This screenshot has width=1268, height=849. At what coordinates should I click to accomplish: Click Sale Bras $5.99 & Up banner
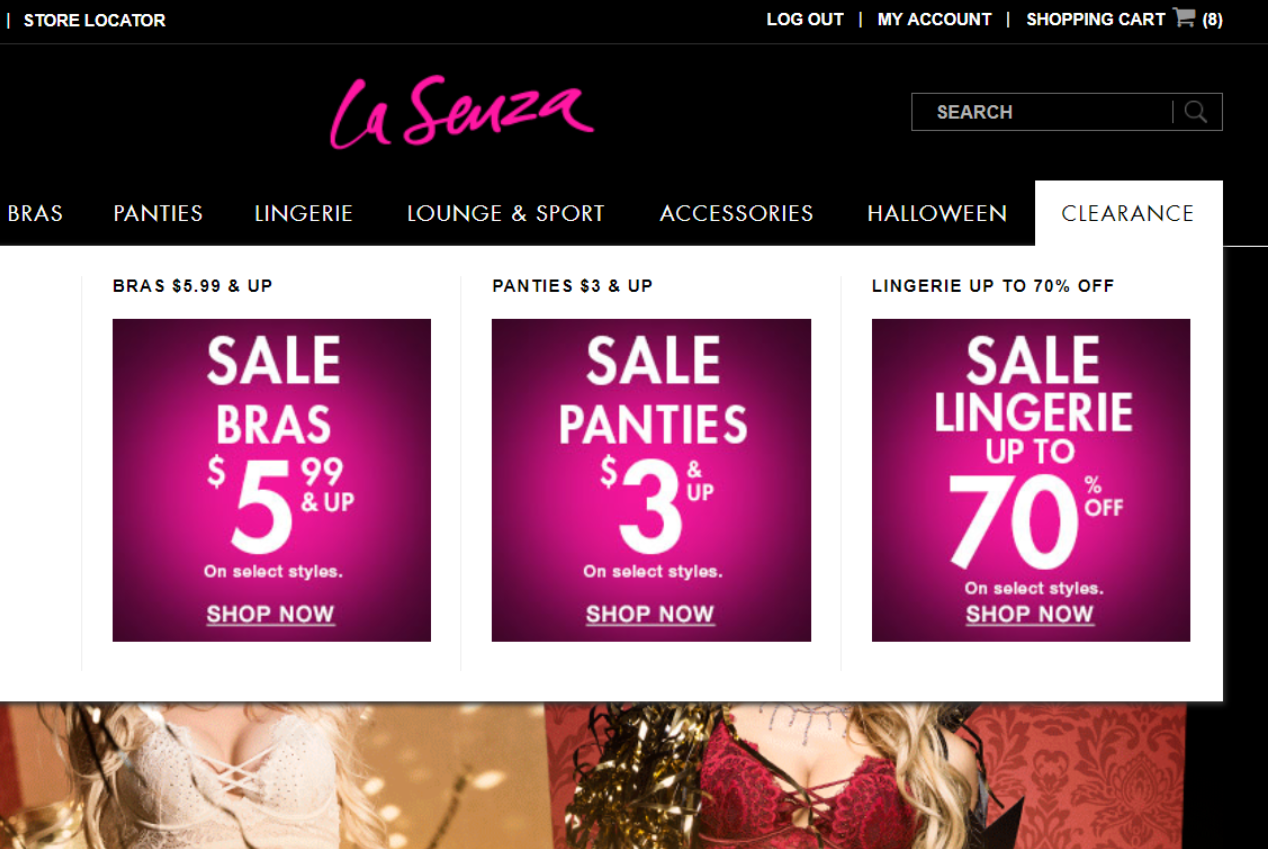272,480
